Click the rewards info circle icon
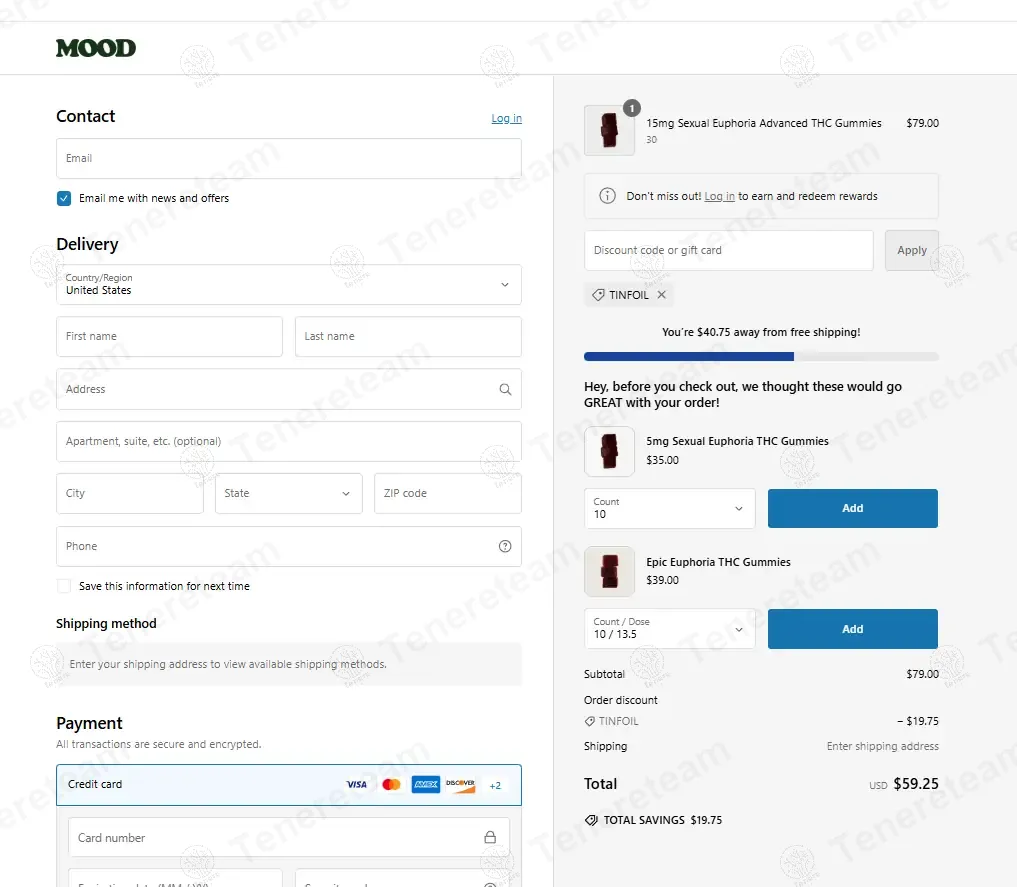The height and width of the screenshot is (887, 1017). tap(607, 196)
